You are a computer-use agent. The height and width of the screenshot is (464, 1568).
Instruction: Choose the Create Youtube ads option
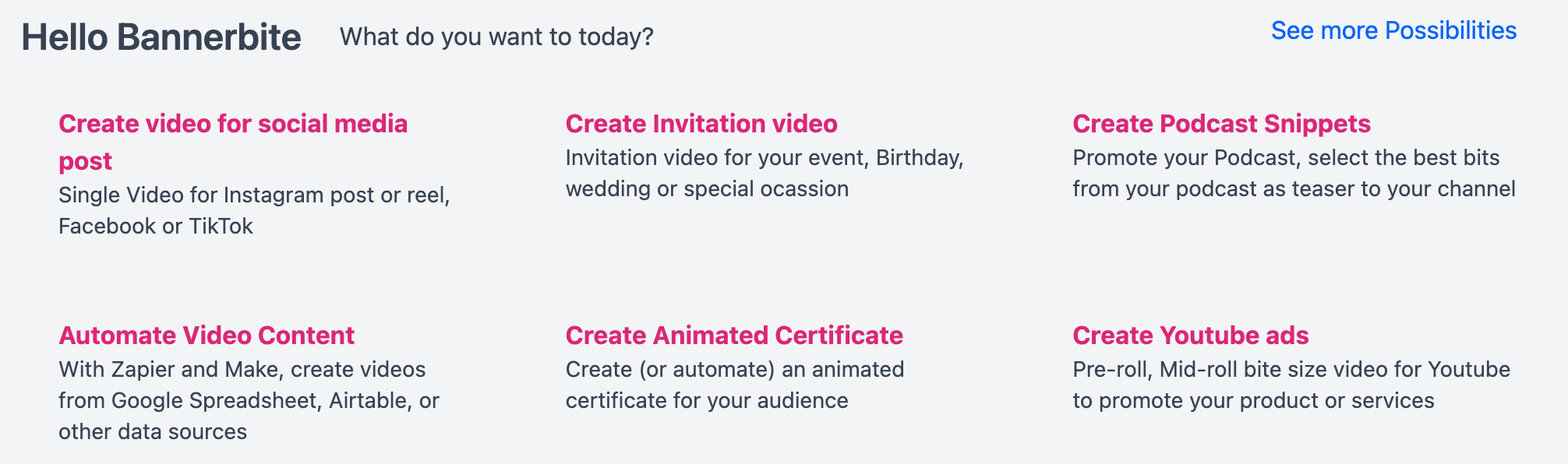(1190, 336)
